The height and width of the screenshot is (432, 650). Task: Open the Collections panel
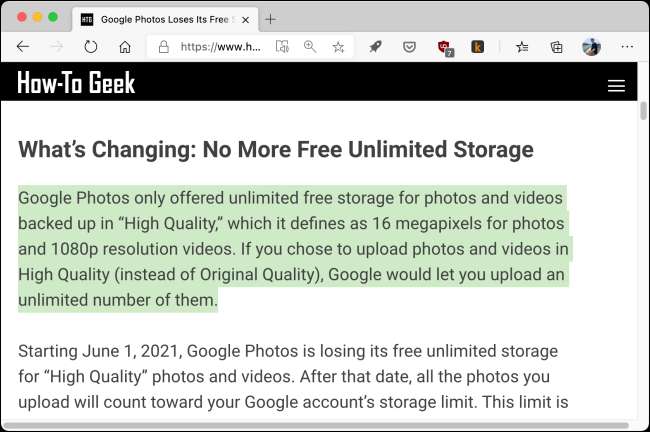pos(556,47)
